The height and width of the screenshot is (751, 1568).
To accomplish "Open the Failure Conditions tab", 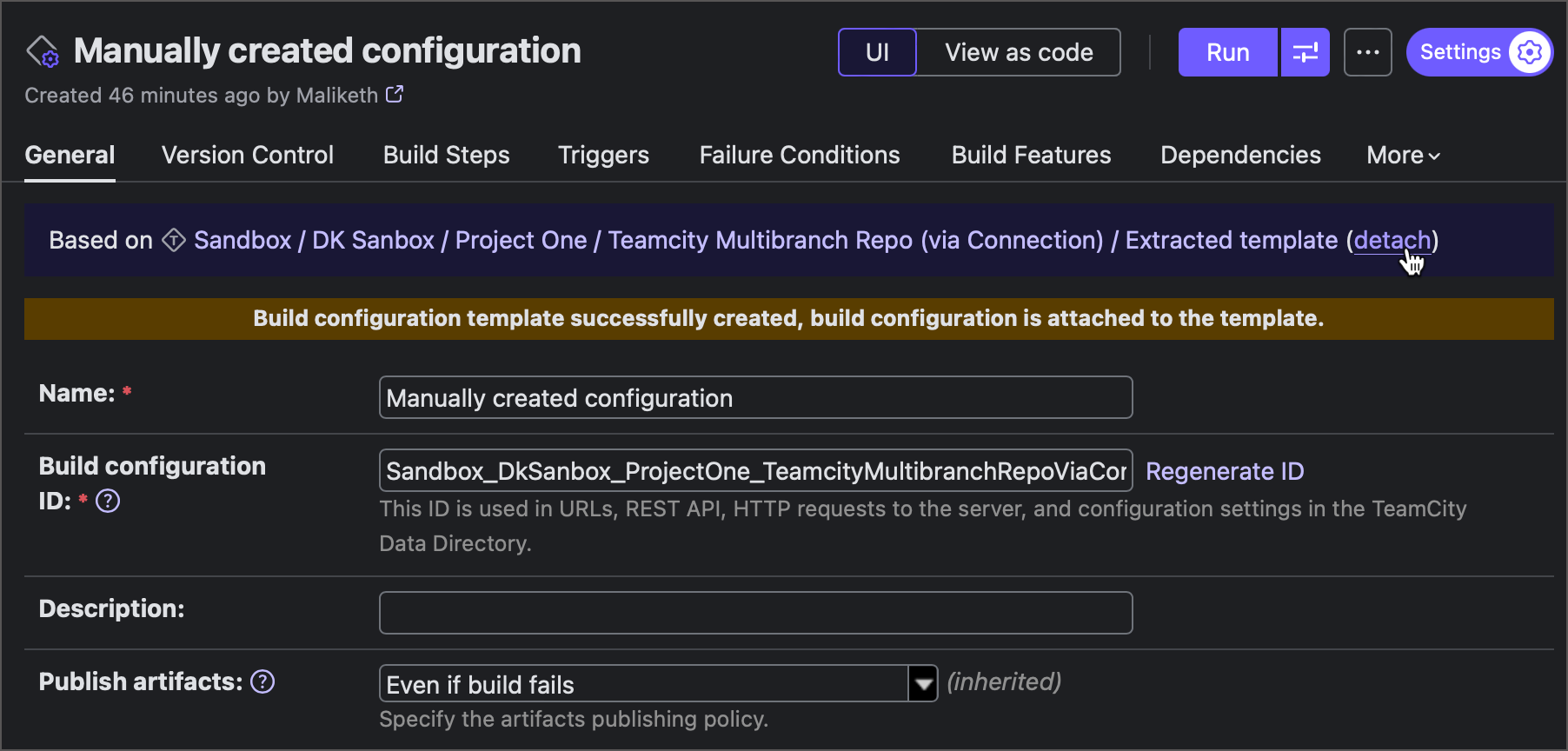I will (x=800, y=155).
